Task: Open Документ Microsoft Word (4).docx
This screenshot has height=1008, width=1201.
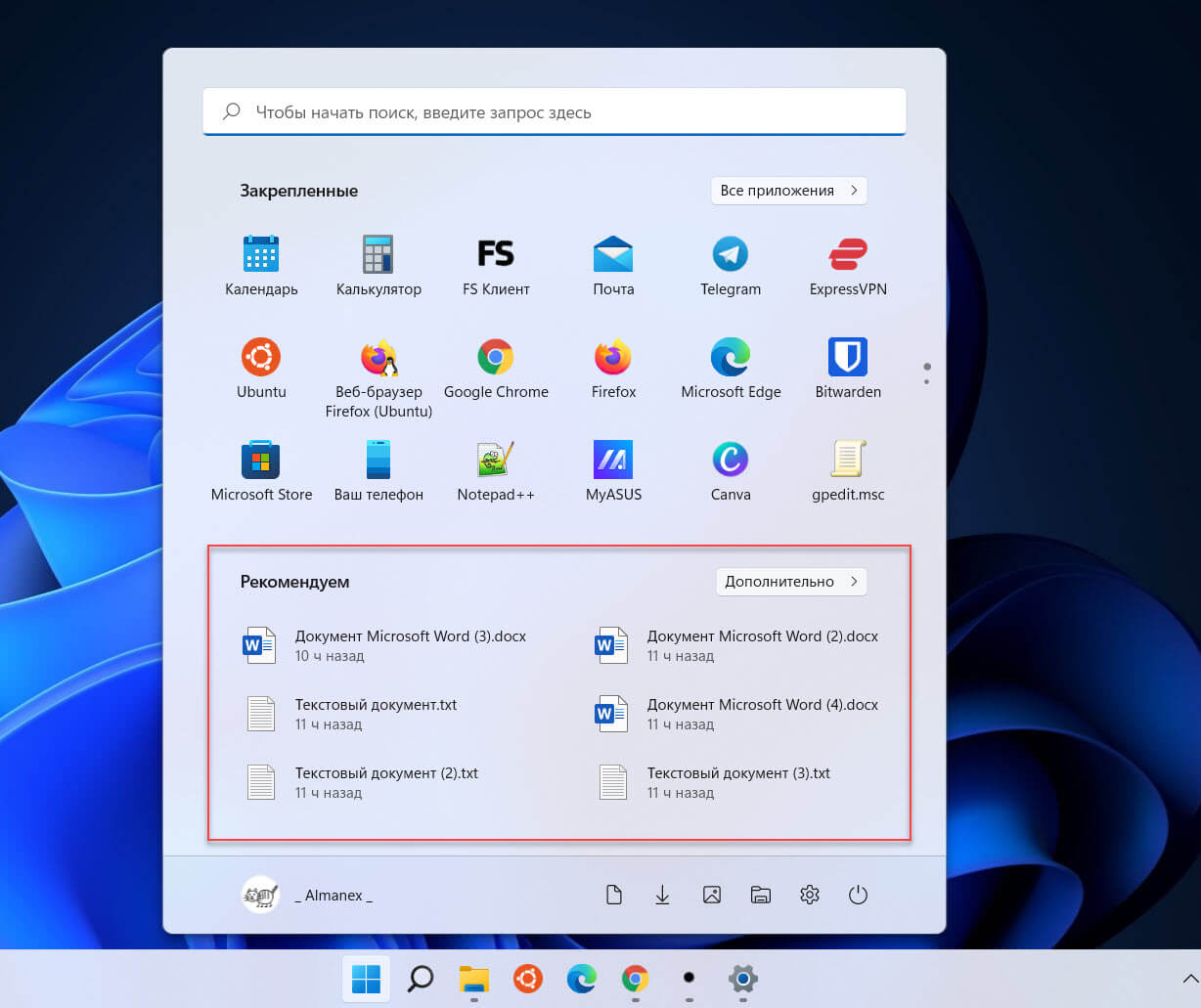Action: 738,714
